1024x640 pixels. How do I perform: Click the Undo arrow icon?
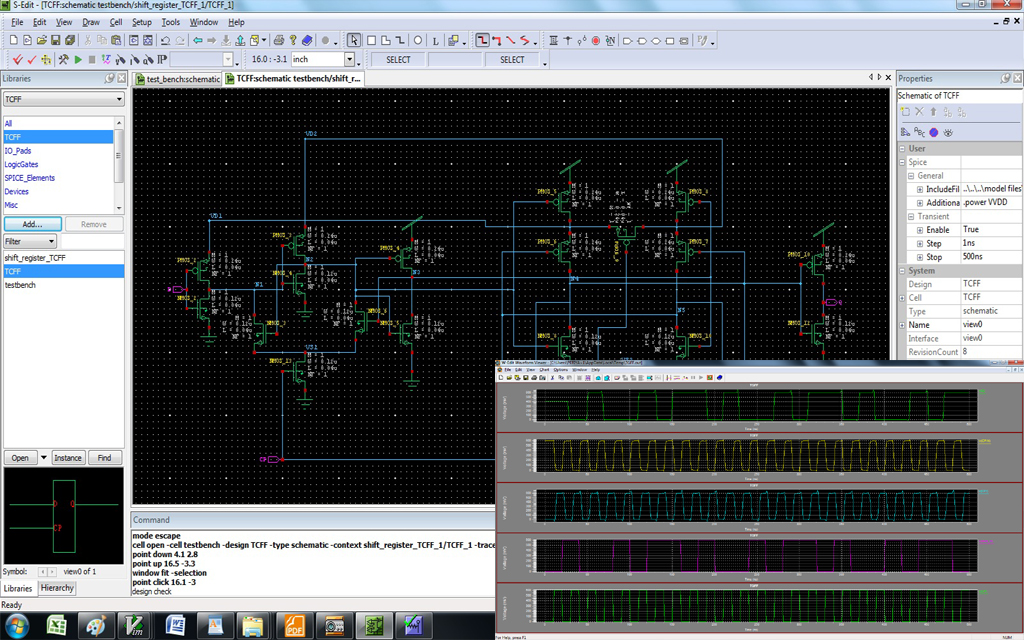pos(165,40)
